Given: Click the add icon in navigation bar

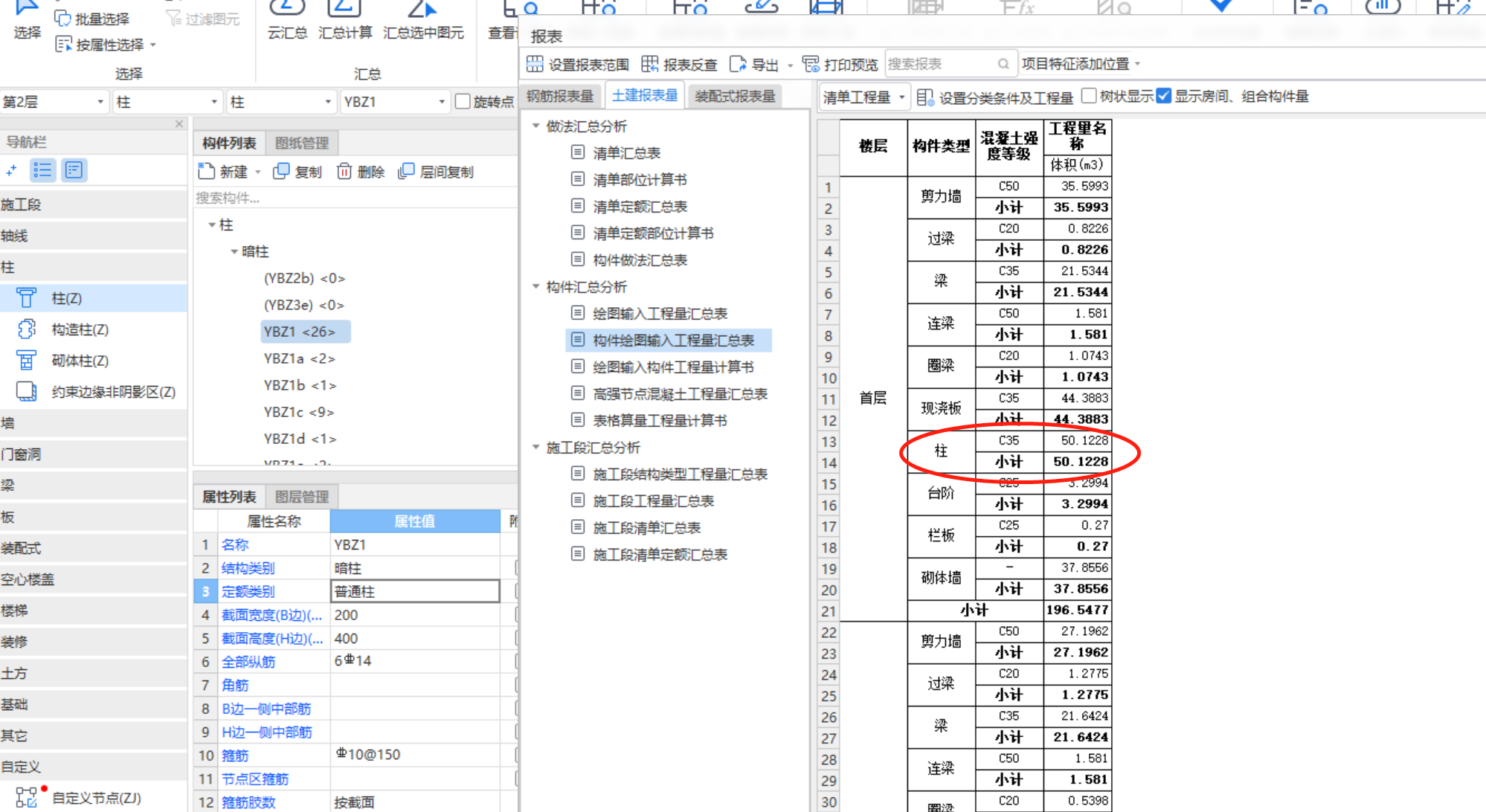Looking at the screenshot, I should 11,170.
